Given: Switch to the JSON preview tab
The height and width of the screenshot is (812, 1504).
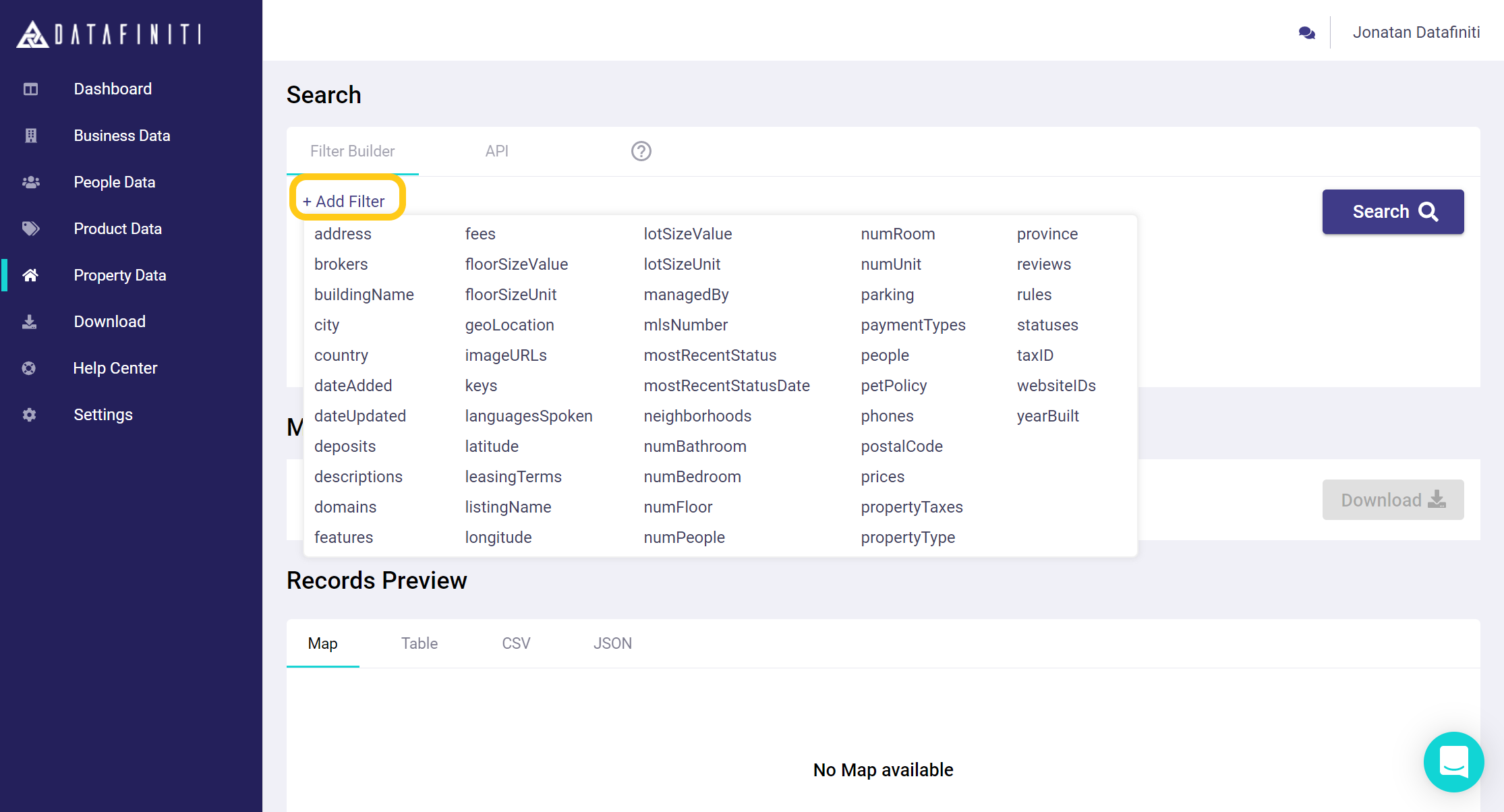Looking at the screenshot, I should (612, 643).
